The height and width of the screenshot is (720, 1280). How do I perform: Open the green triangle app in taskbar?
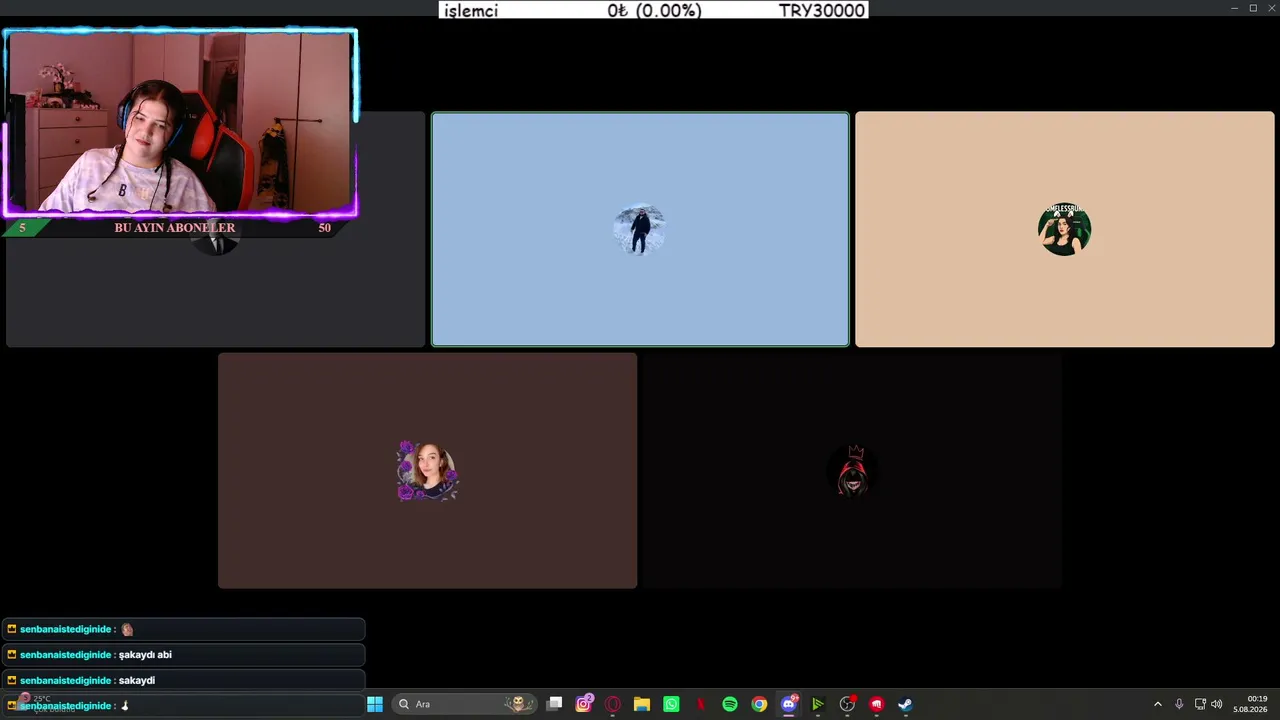818,704
